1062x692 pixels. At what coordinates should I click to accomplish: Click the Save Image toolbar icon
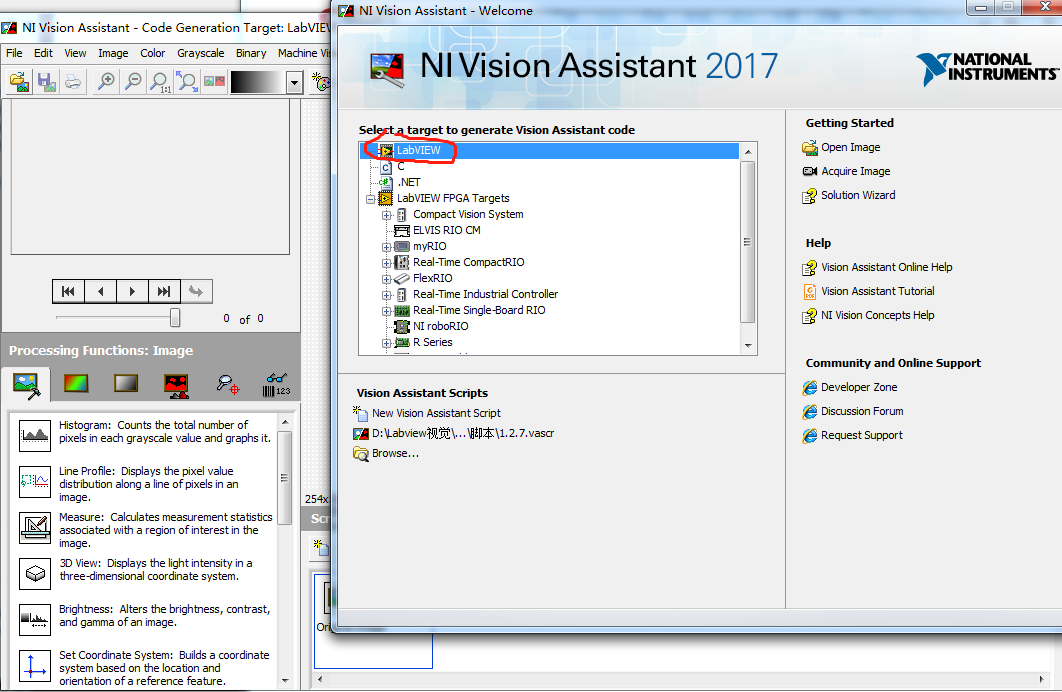(45, 82)
